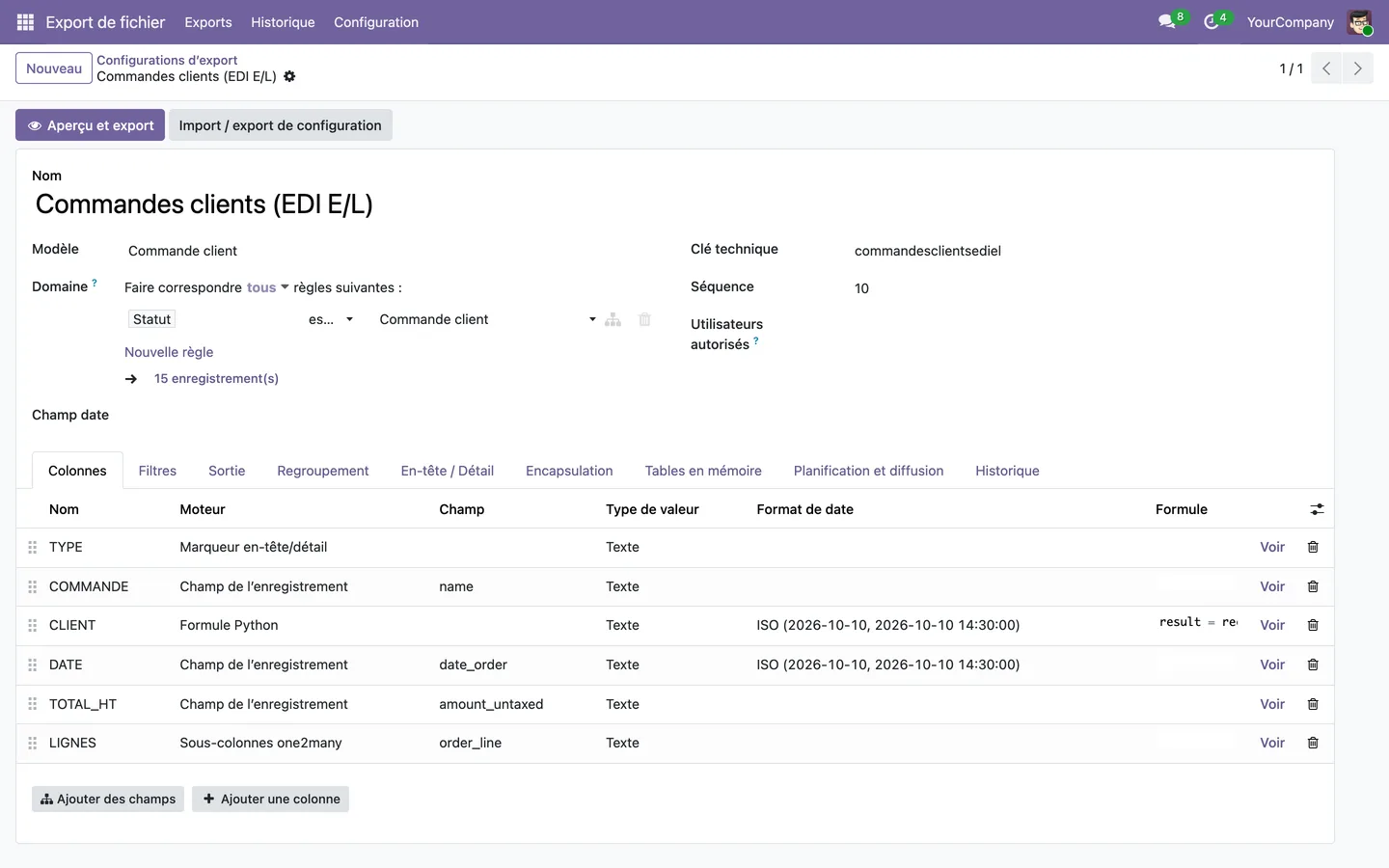Click Import / export de configuration
The height and width of the screenshot is (868, 1389).
pos(280,125)
